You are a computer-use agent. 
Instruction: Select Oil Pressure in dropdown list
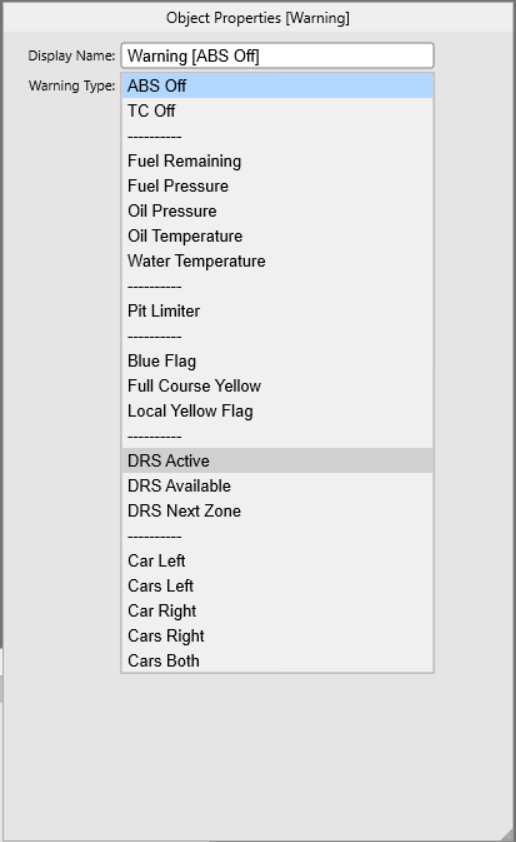pyautogui.click(x=277, y=210)
